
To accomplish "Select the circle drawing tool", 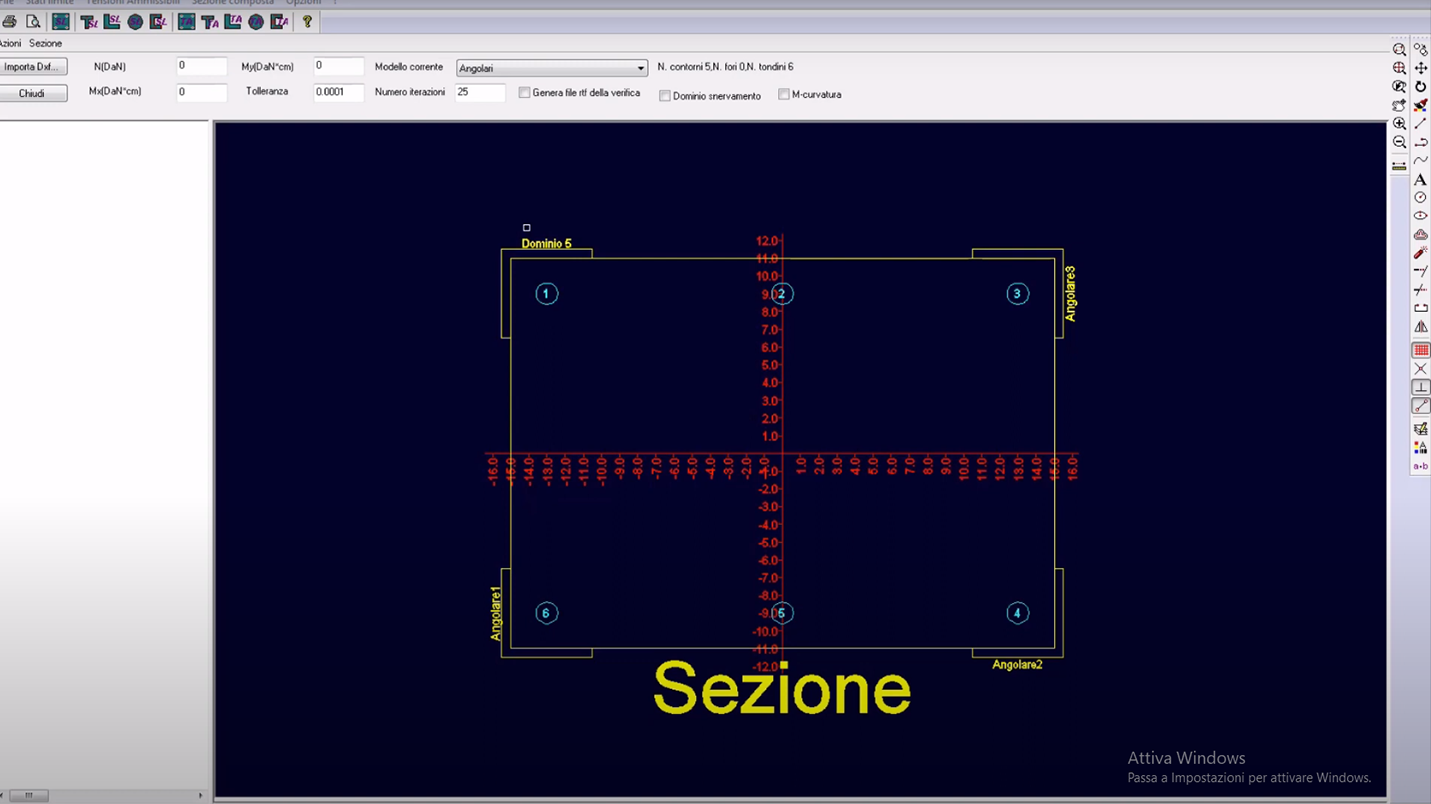I will 1420,198.
